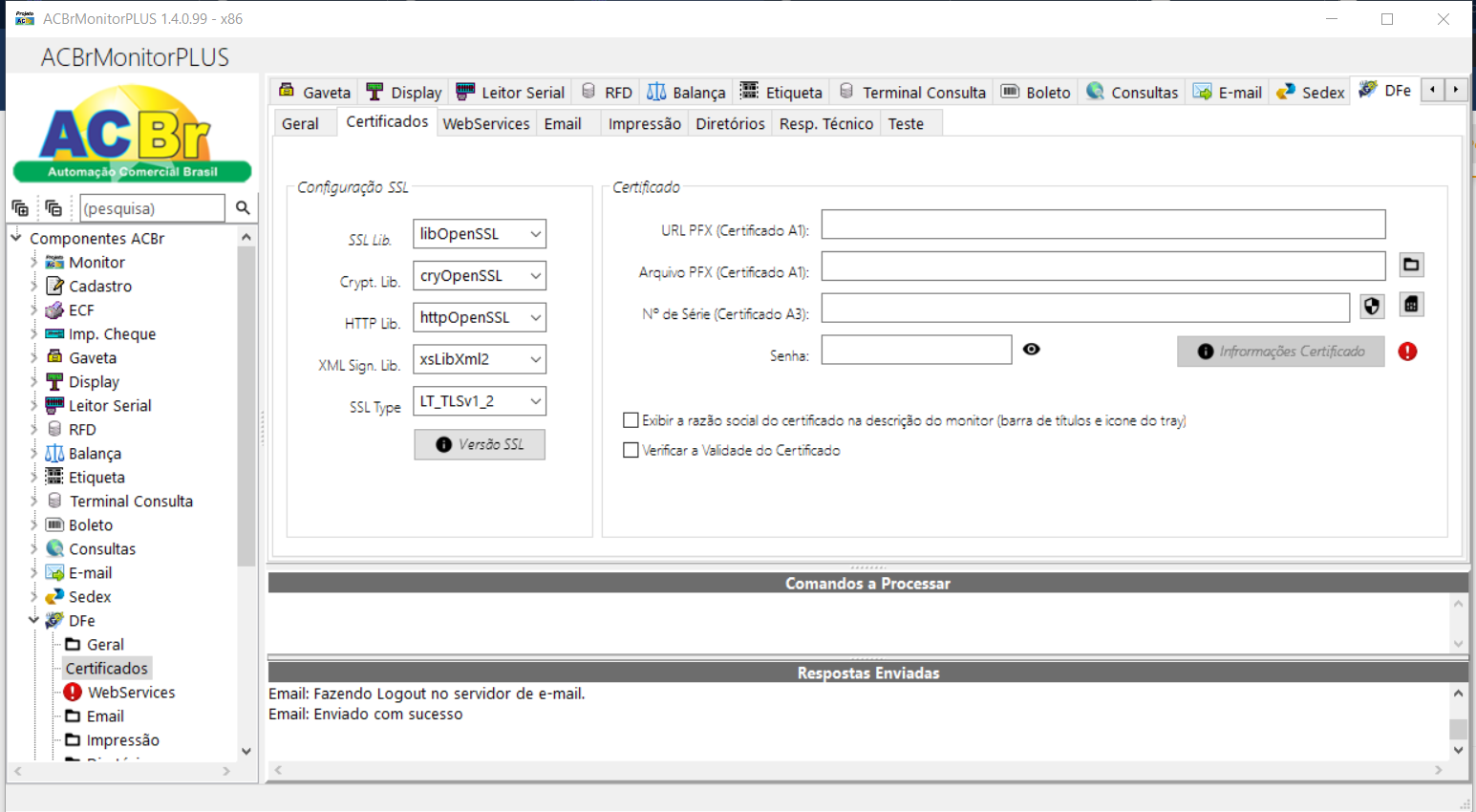Open the Diretórios sub-tab
Image resolution: width=1476 pixels, height=812 pixels.
(730, 123)
